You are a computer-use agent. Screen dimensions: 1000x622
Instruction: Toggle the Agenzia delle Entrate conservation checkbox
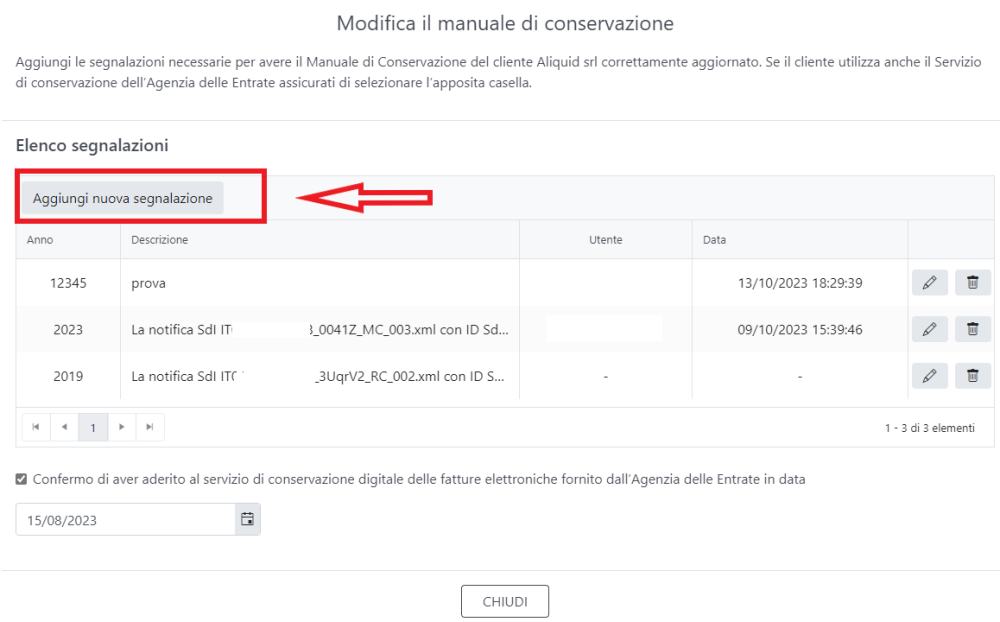point(20,478)
